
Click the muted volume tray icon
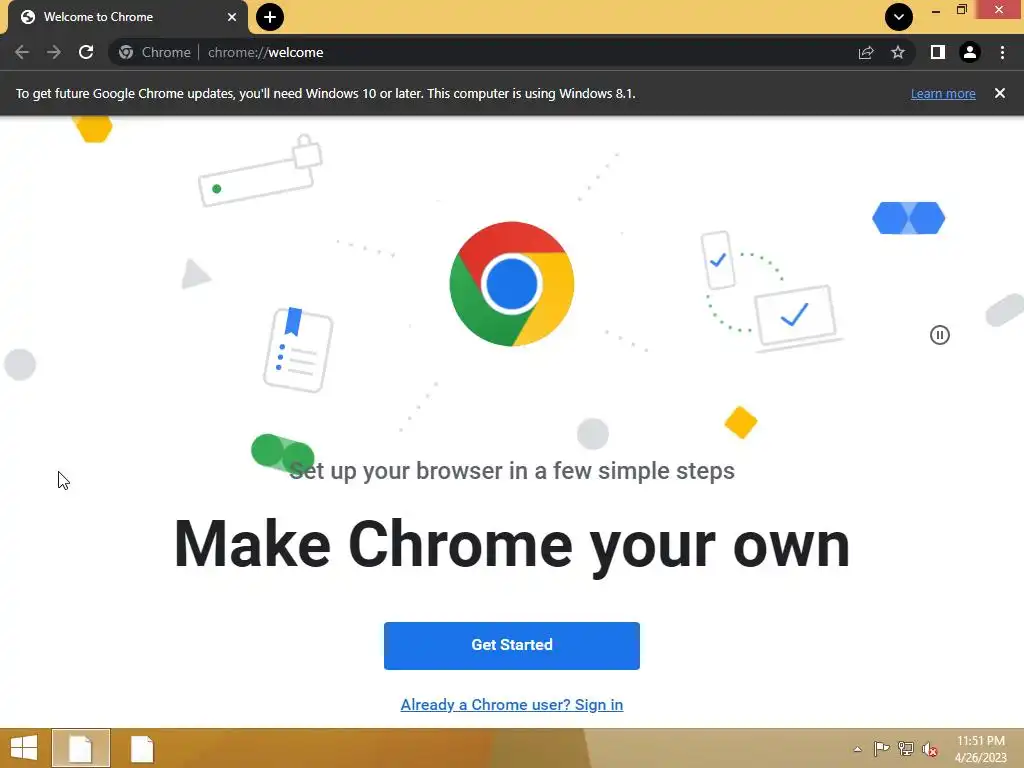[930, 750]
